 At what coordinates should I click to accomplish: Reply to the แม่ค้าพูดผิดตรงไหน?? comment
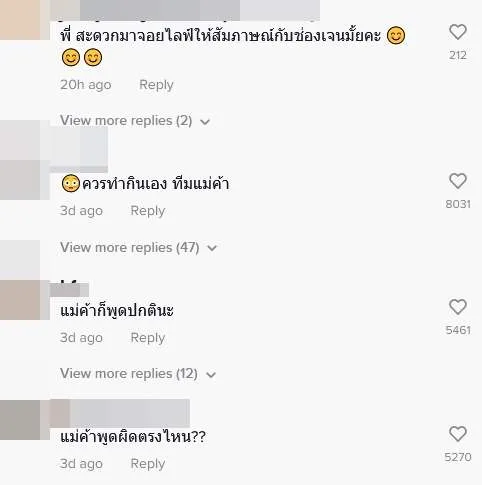coord(148,464)
